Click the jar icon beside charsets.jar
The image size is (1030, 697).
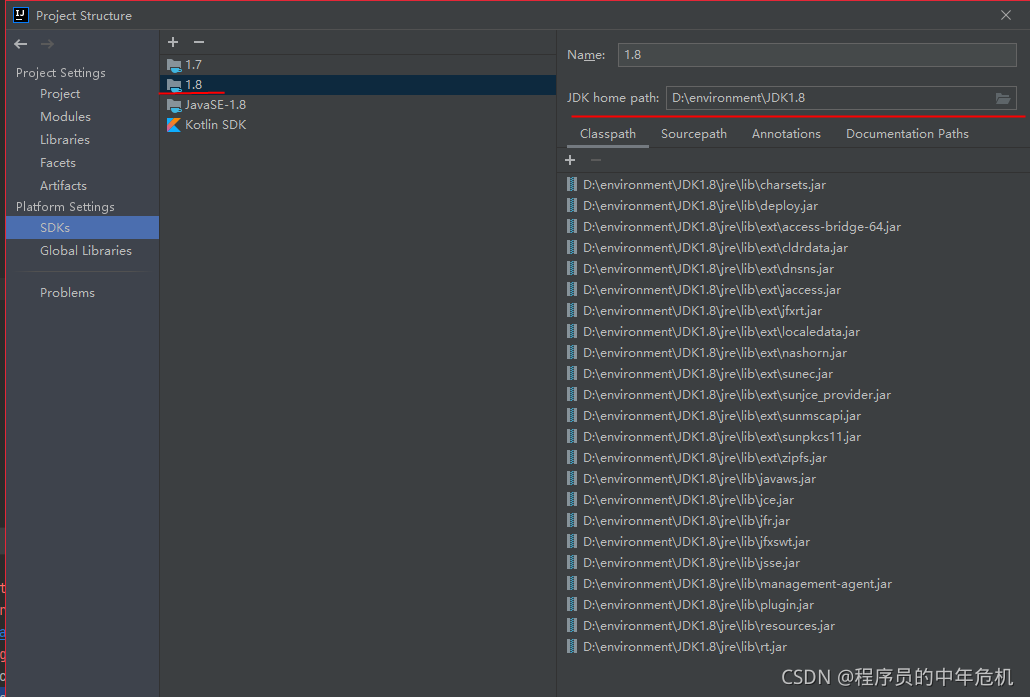click(572, 185)
